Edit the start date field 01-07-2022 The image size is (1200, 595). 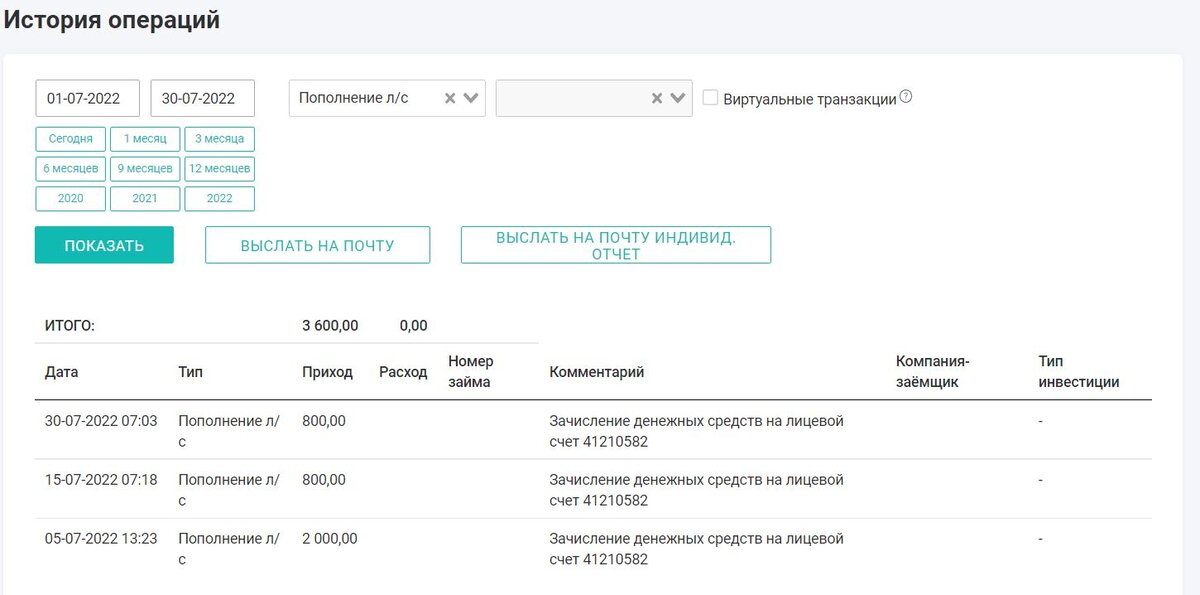tap(88, 98)
